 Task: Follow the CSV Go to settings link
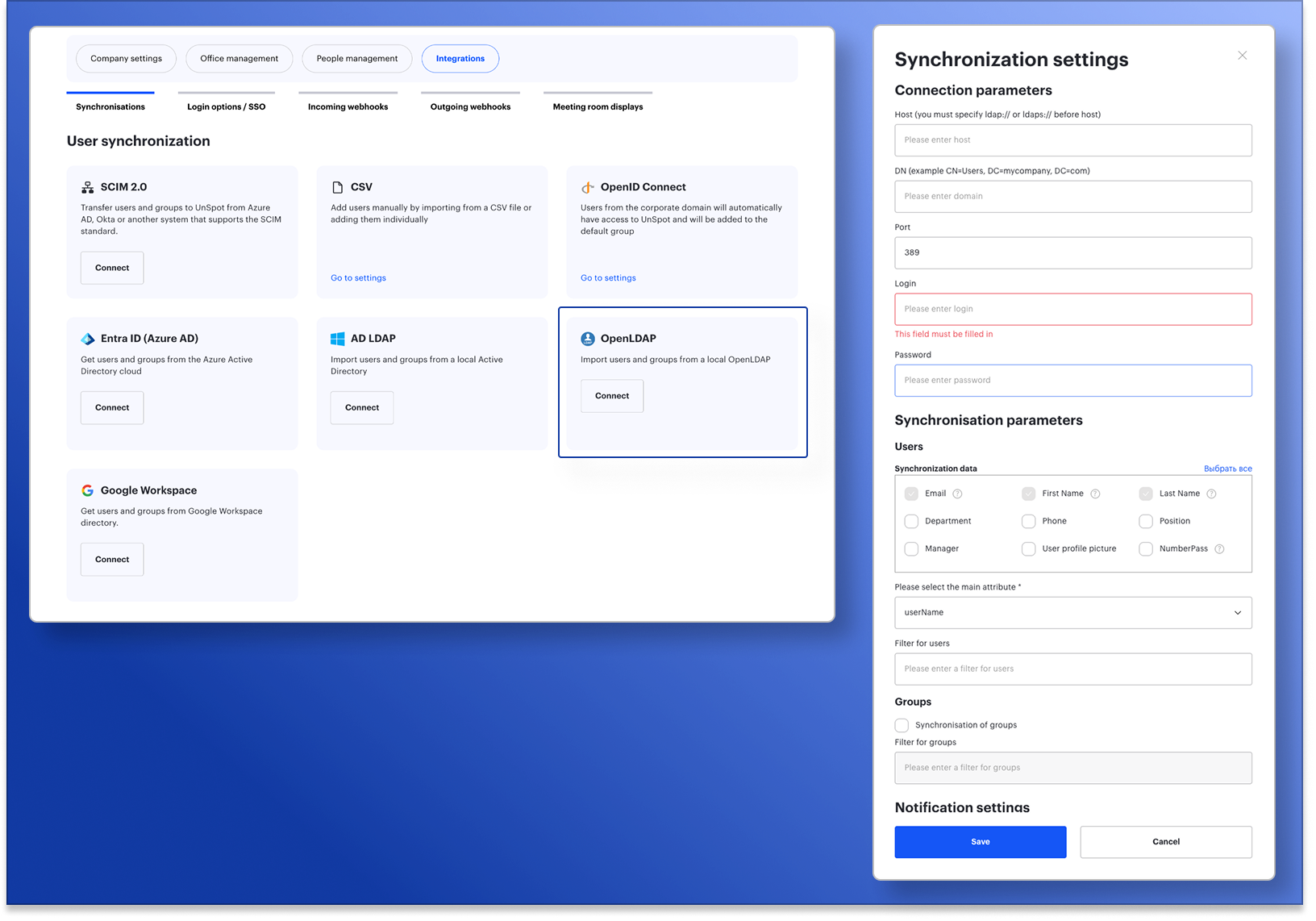pyautogui.click(x=358, y=278)
